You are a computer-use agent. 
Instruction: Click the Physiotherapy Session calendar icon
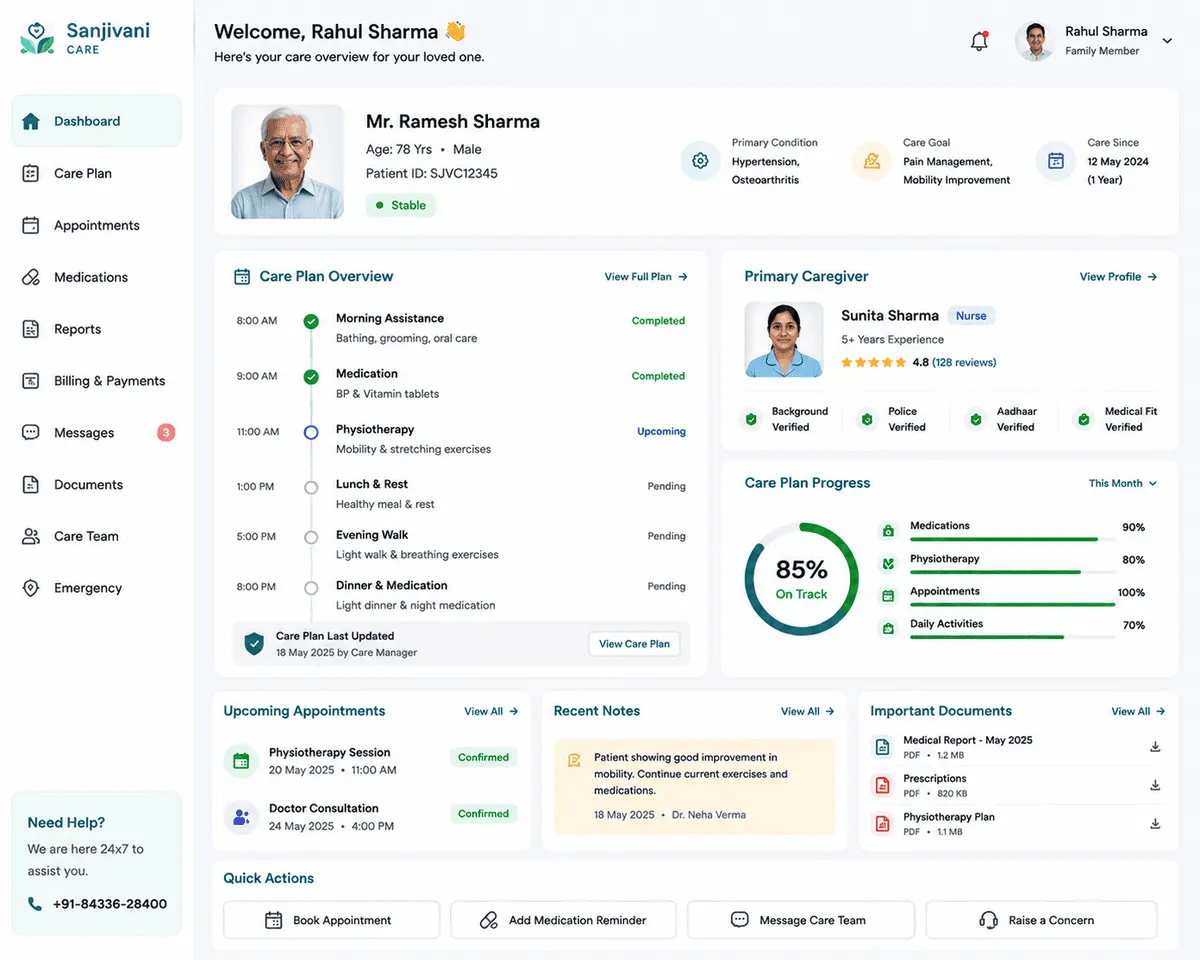point(241,761)
